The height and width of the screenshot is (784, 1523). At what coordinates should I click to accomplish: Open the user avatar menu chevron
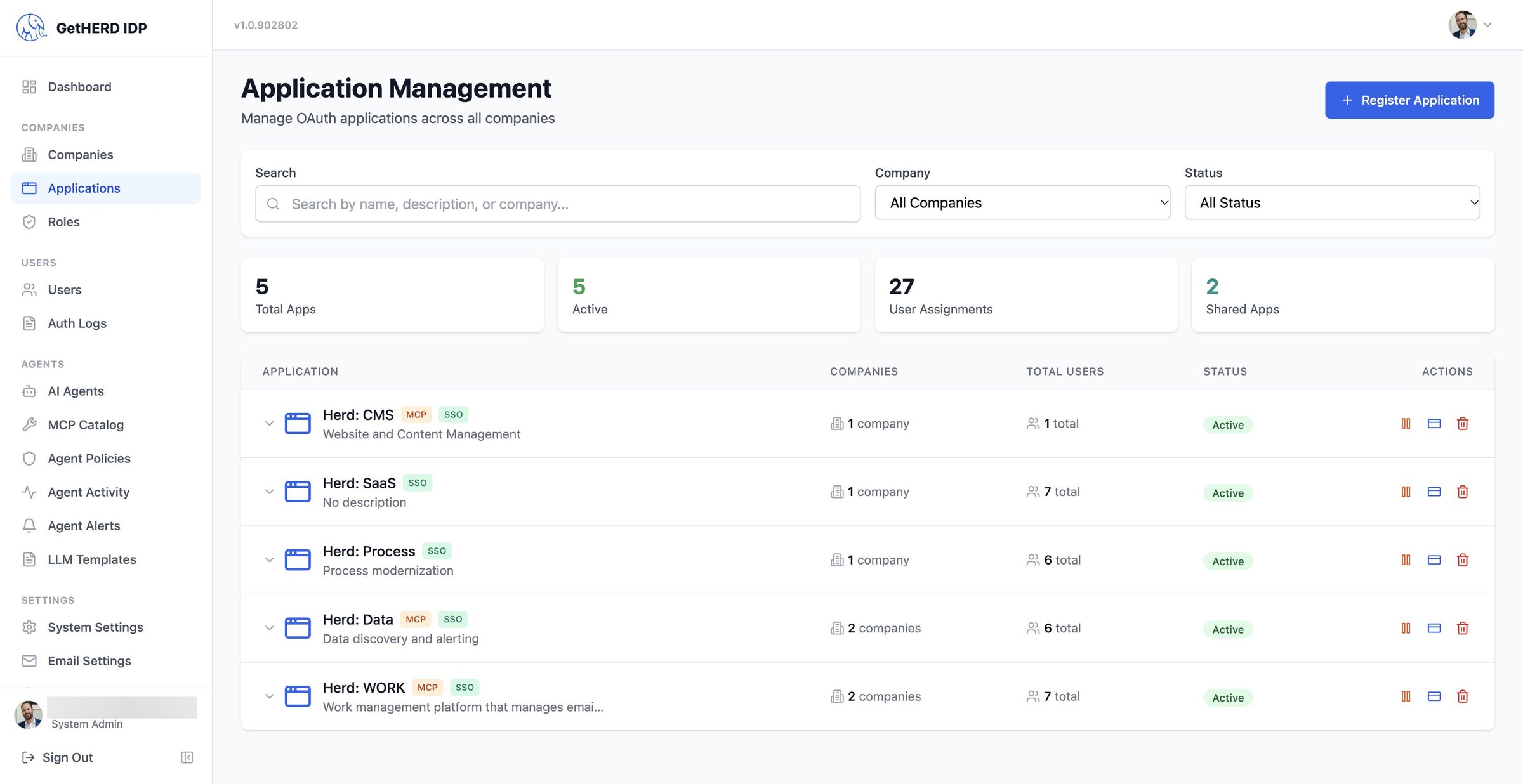coord(1487,25)
